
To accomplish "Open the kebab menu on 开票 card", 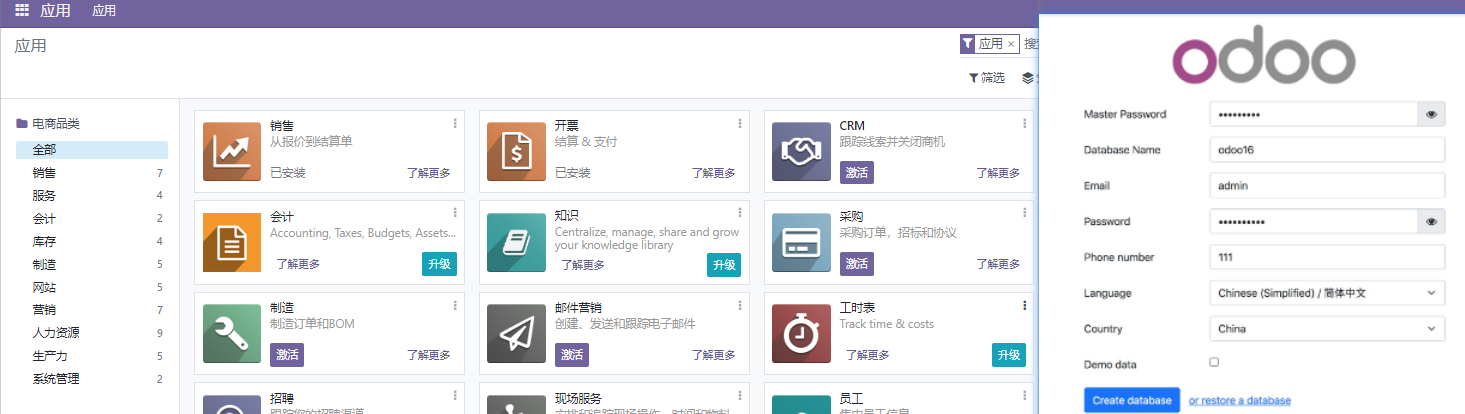I will pyautogui.click(x=740, y=124).
